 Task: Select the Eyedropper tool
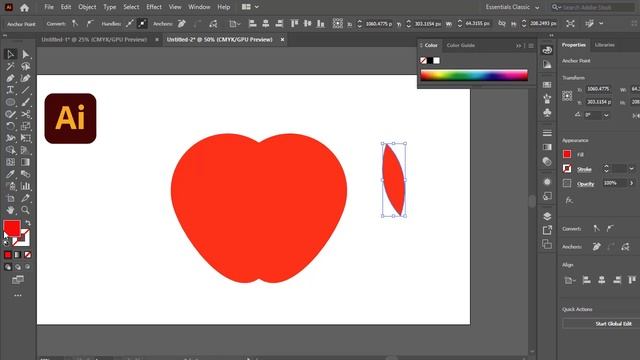click(x=11, y=174)
